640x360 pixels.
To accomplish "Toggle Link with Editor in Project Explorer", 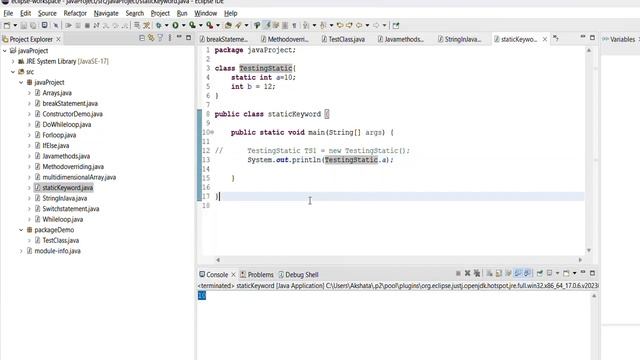I will point(151,38).
